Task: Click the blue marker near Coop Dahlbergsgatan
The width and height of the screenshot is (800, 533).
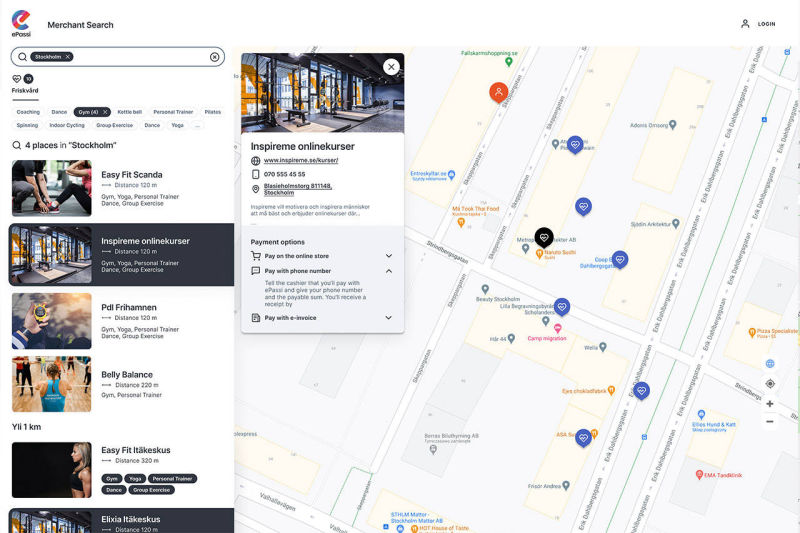Action: 620,260
